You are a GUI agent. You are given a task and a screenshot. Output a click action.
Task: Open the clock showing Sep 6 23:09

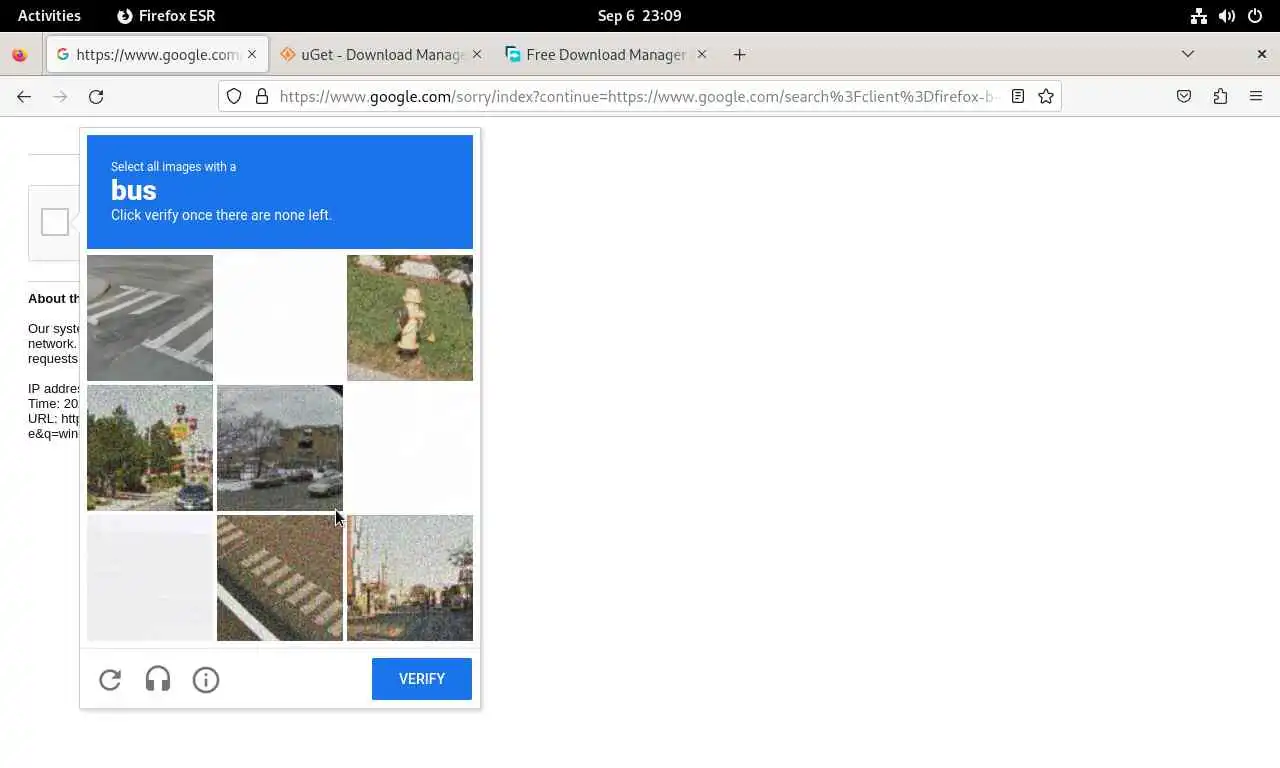(639, 15)
